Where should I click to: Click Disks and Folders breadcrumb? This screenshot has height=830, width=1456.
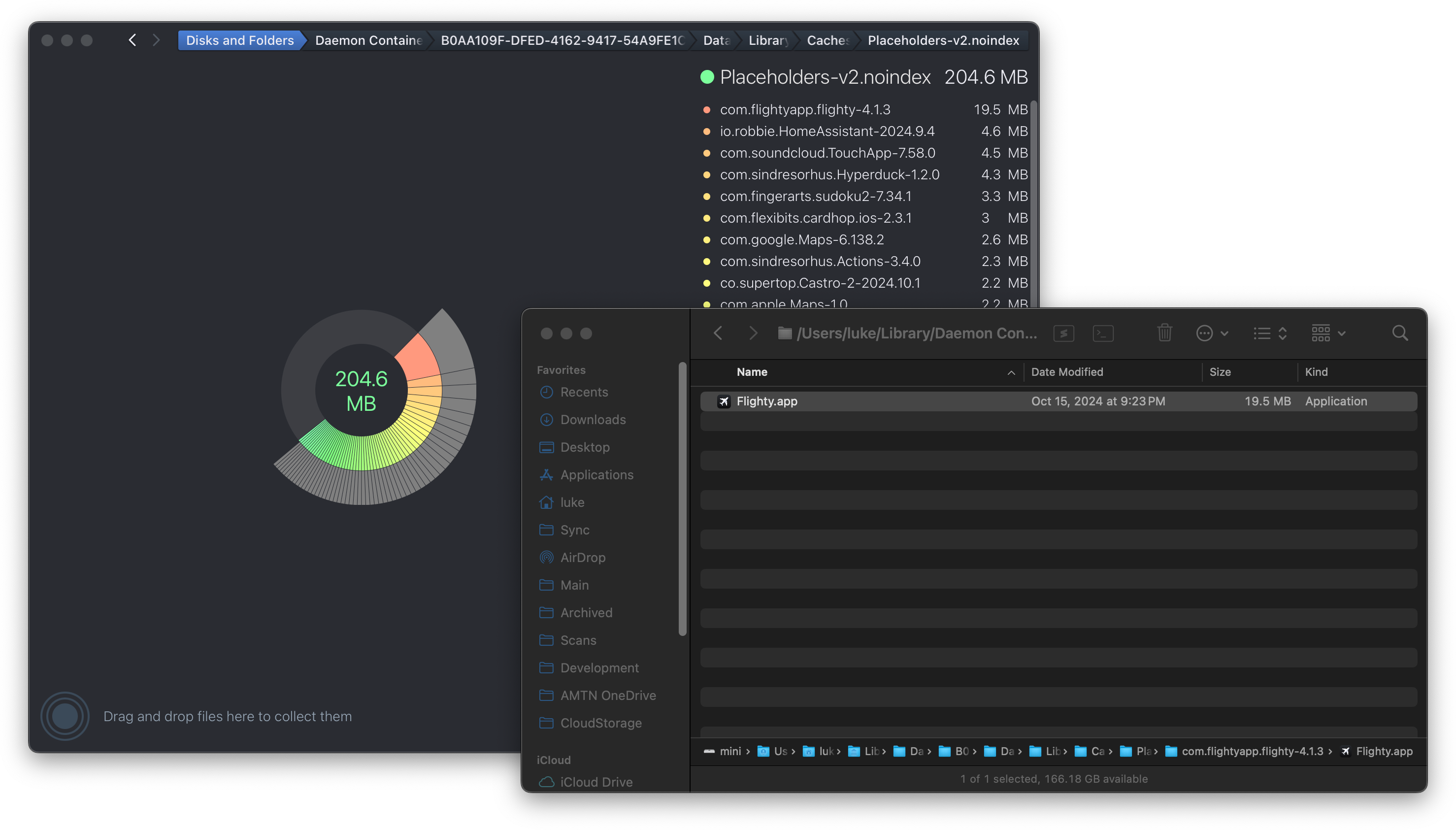point(240,40)
